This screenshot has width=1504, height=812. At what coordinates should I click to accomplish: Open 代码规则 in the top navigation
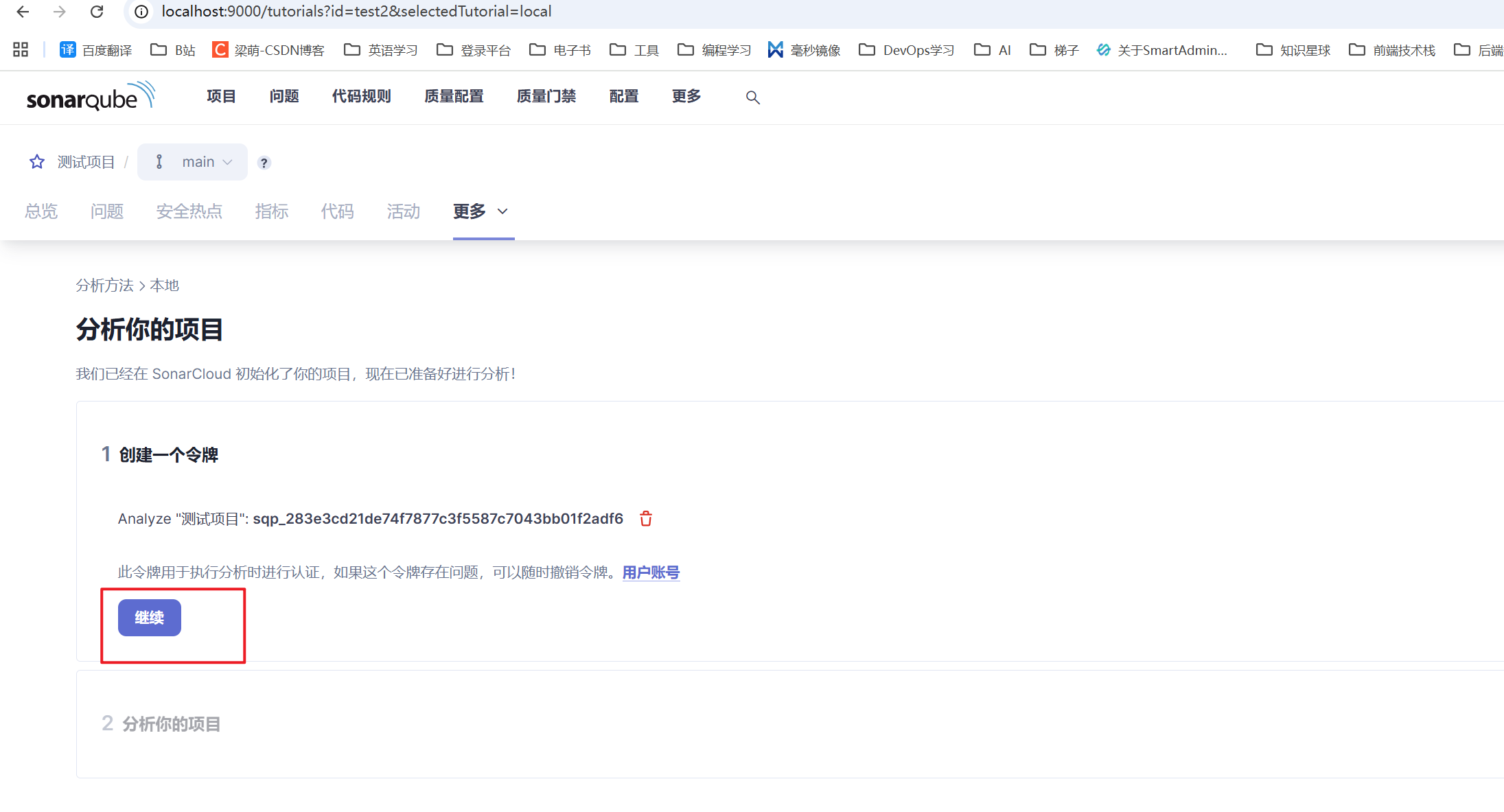[362, 96]
